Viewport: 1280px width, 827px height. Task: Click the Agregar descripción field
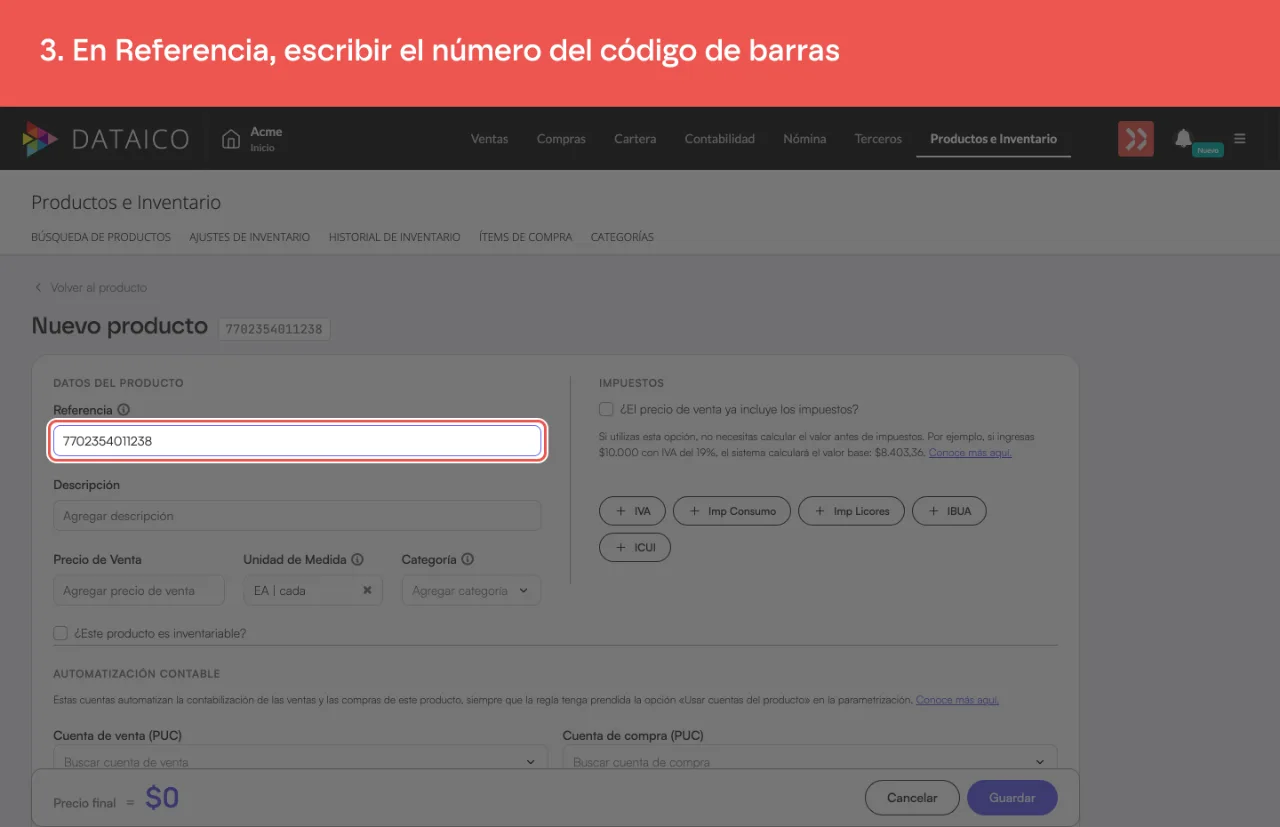[x=297, y=516]
